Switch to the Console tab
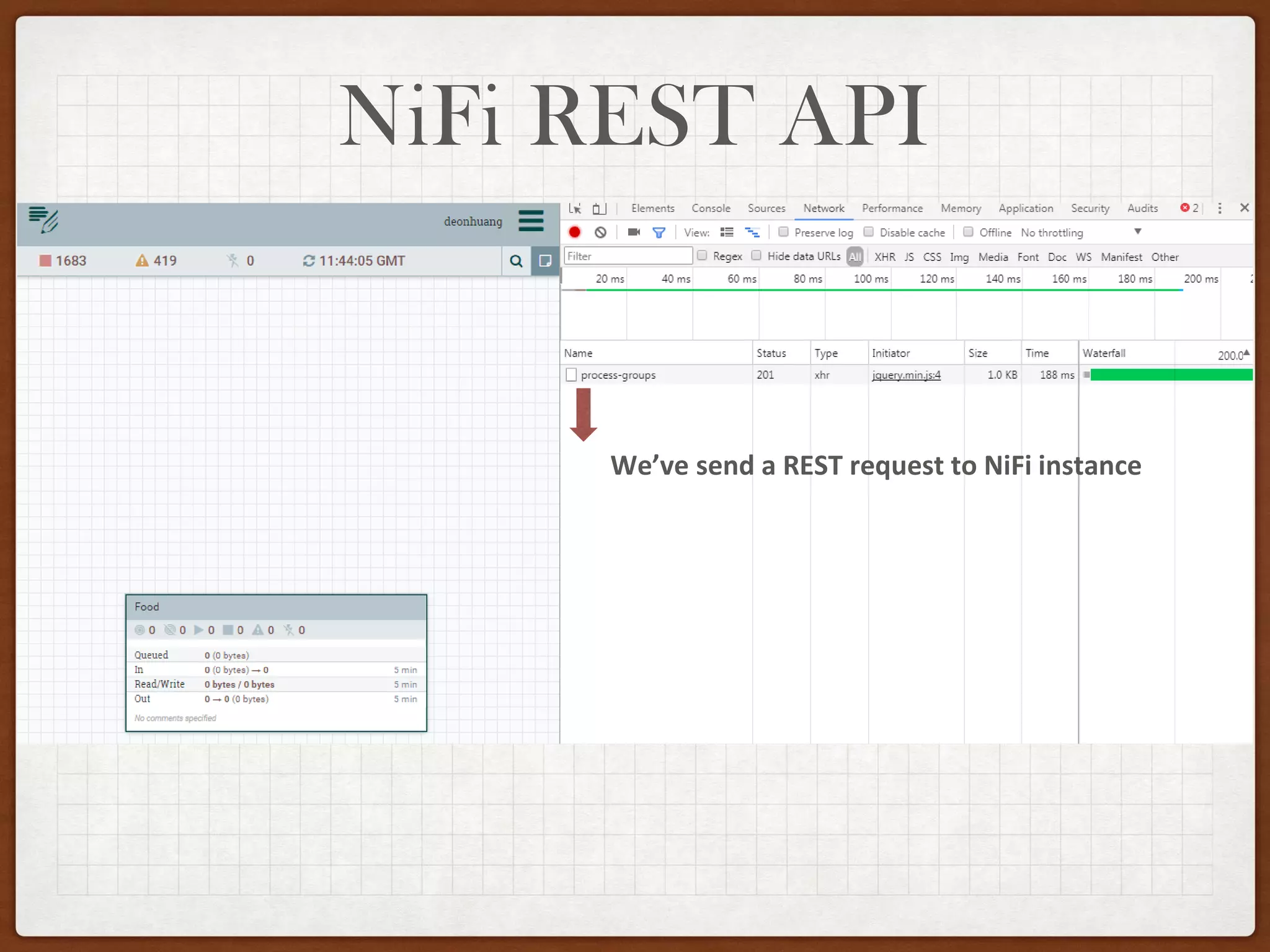The height and width of the screenshot is (952, 1270). (x=711, y=208)
